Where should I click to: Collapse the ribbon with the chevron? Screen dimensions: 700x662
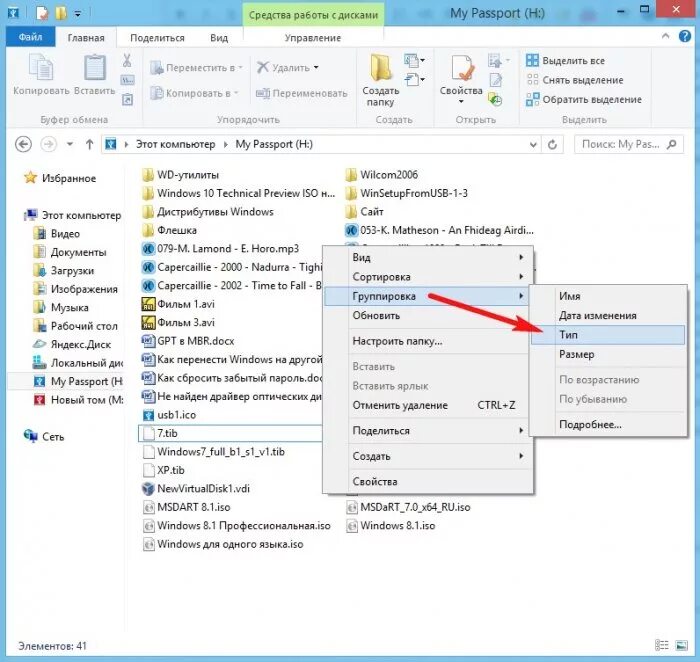(666, 36)
